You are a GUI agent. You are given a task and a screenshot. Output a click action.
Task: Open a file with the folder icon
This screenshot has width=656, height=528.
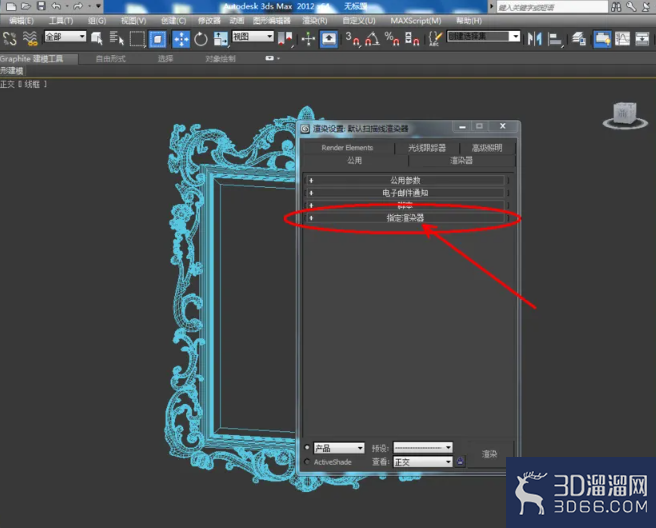[x=26, y=6]
